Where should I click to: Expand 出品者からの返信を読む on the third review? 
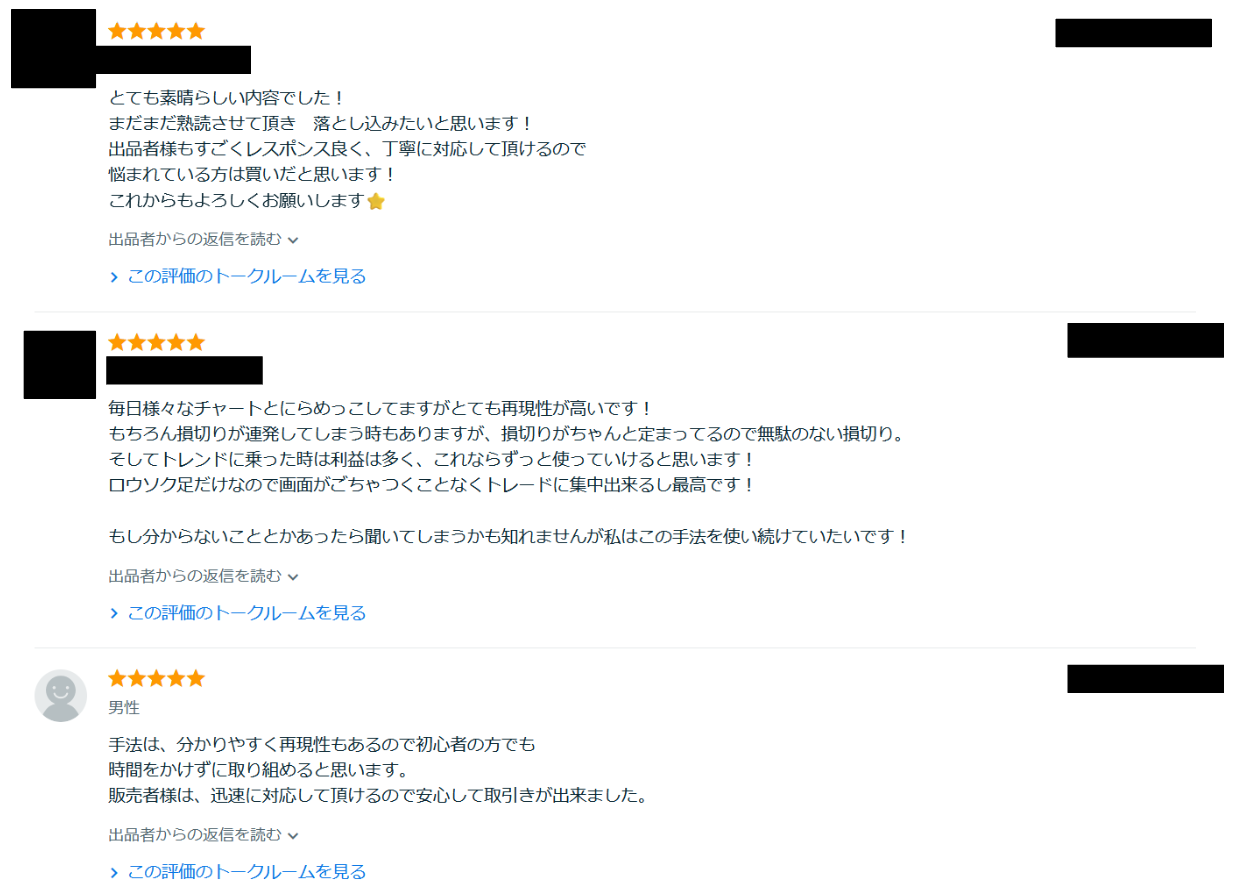click(203, 834)
